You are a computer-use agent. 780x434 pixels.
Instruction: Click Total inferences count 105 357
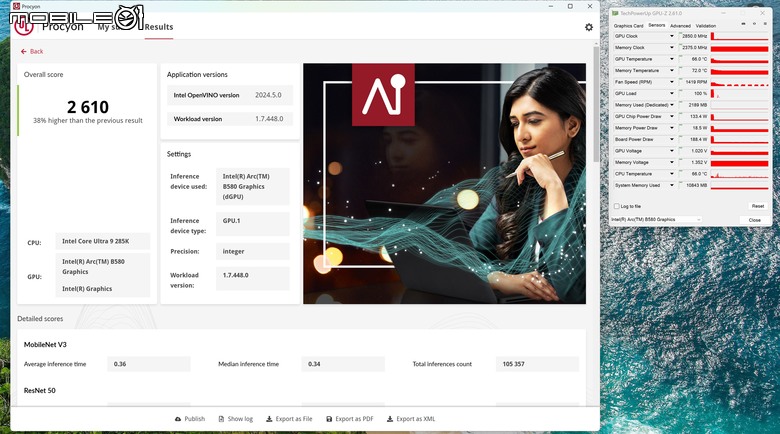pos(537,364)
